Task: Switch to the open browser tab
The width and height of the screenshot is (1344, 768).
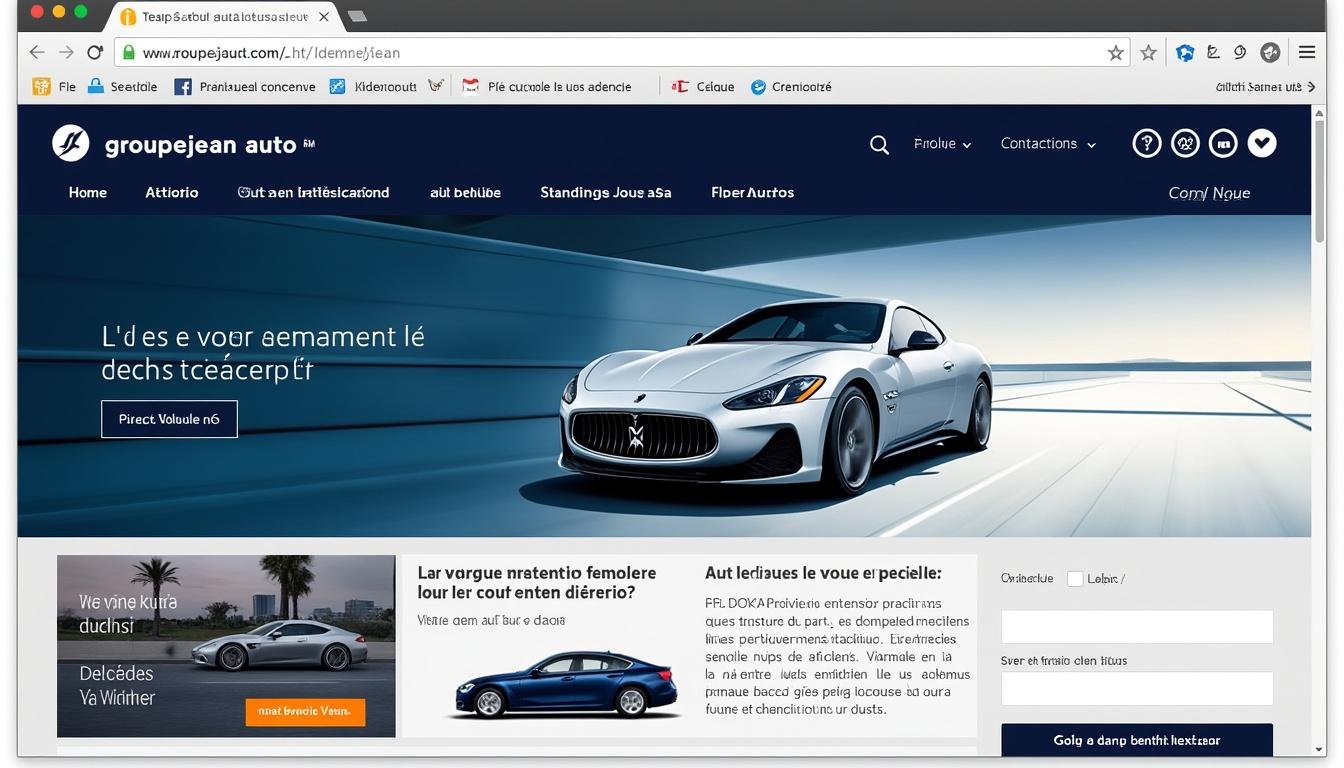Action: coord(215,16)
